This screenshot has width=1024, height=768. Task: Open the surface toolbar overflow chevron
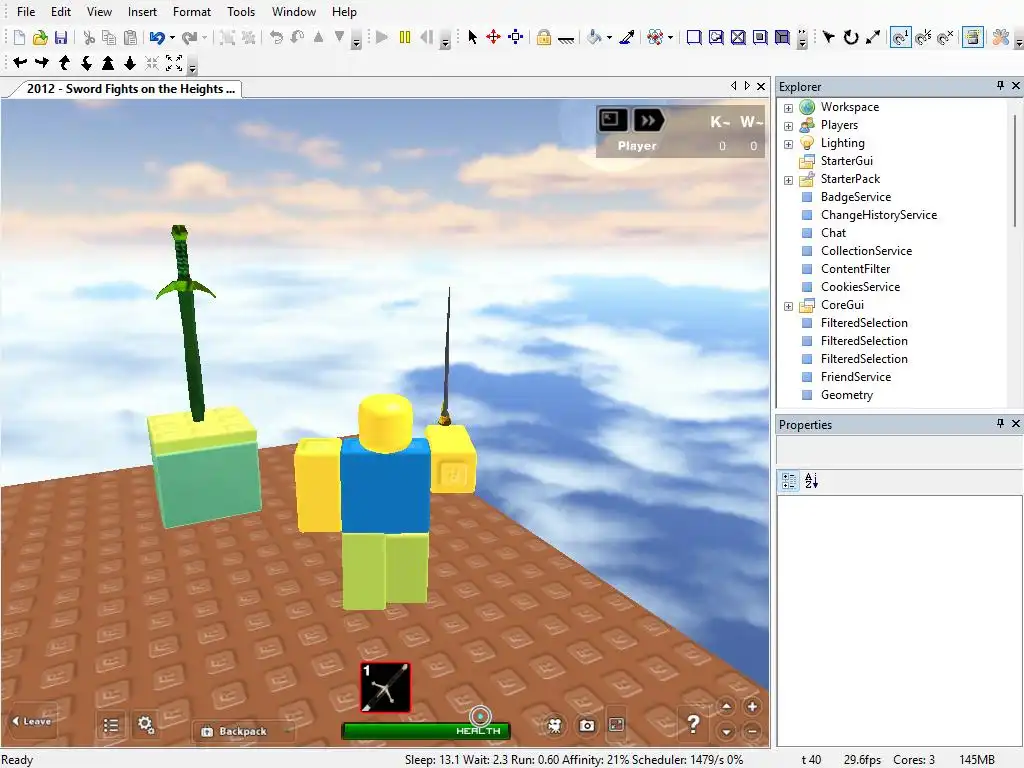pos(803,39)
